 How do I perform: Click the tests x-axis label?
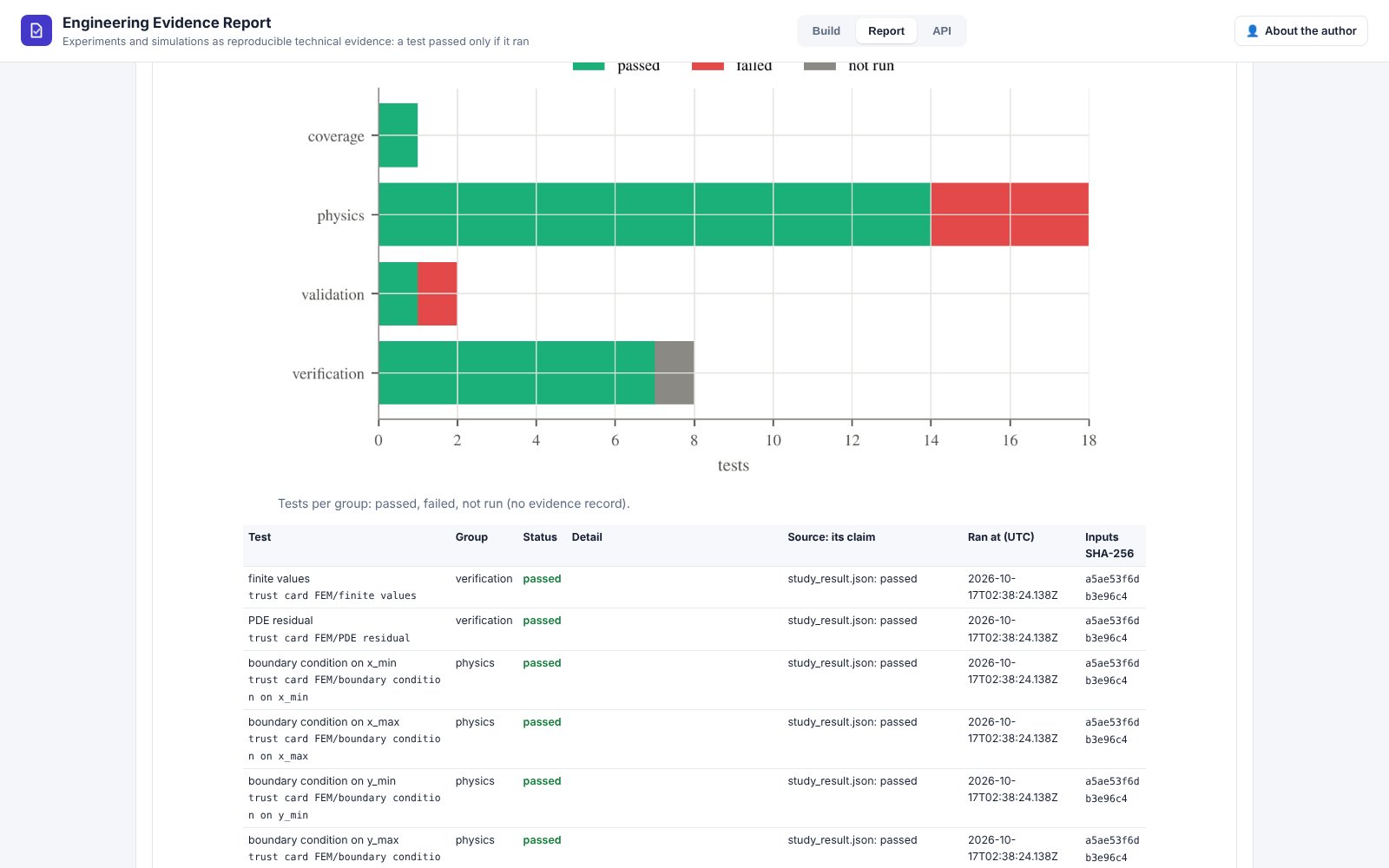734,465
